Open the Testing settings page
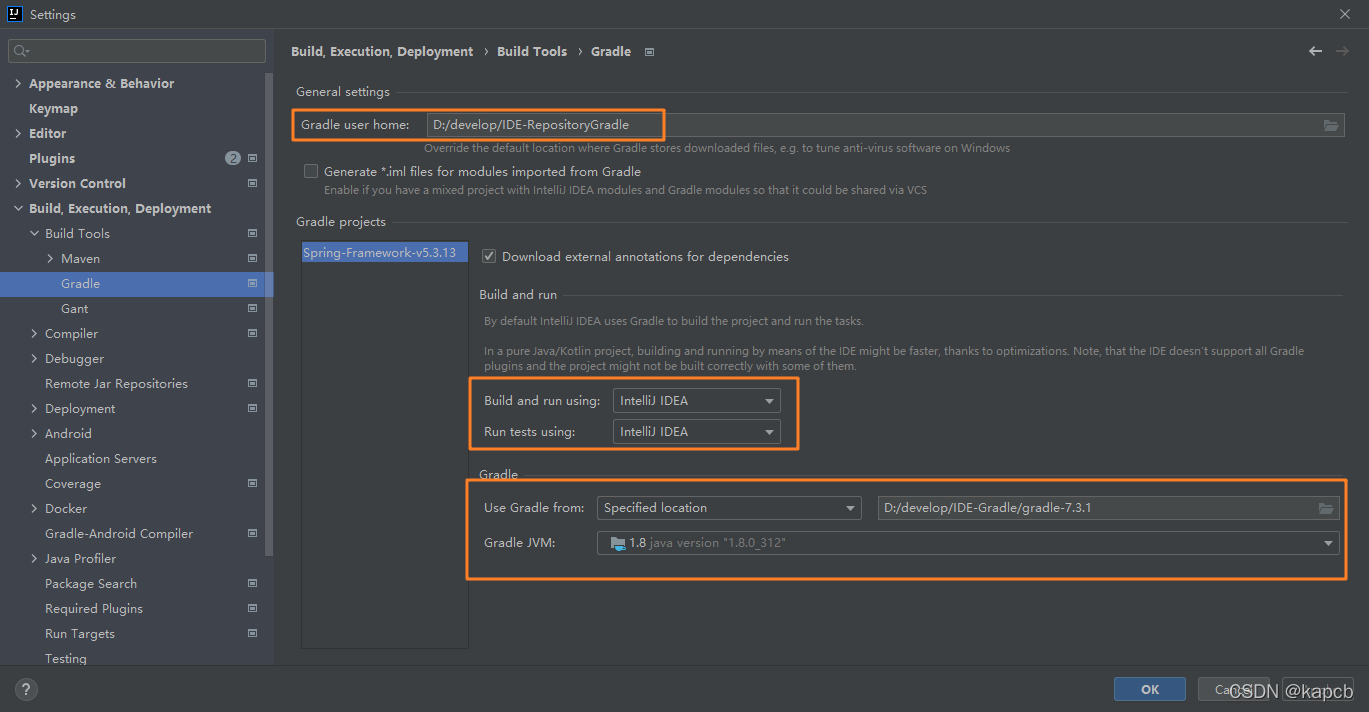Image resolution: width=1369 pixels, height=712 pixels. (x=66, y=658)
